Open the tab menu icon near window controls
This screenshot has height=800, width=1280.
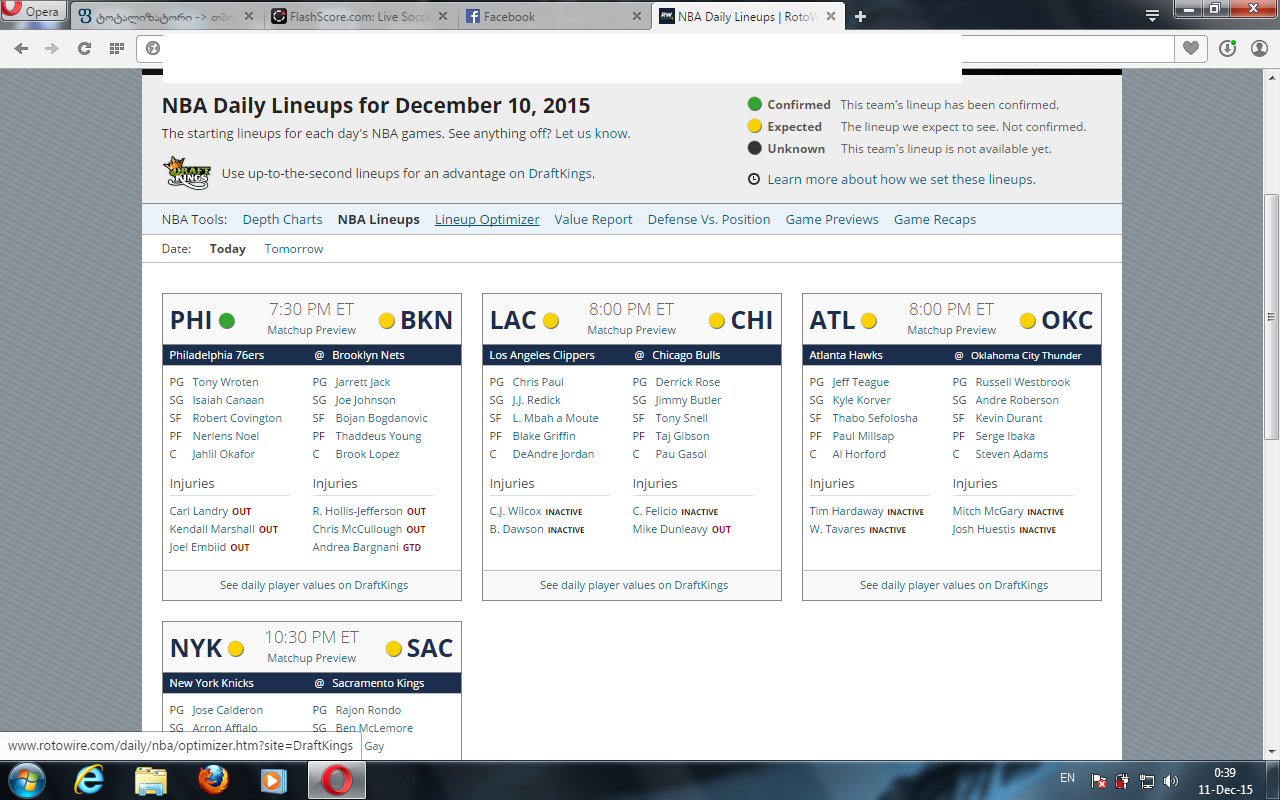coord(1152,15)
